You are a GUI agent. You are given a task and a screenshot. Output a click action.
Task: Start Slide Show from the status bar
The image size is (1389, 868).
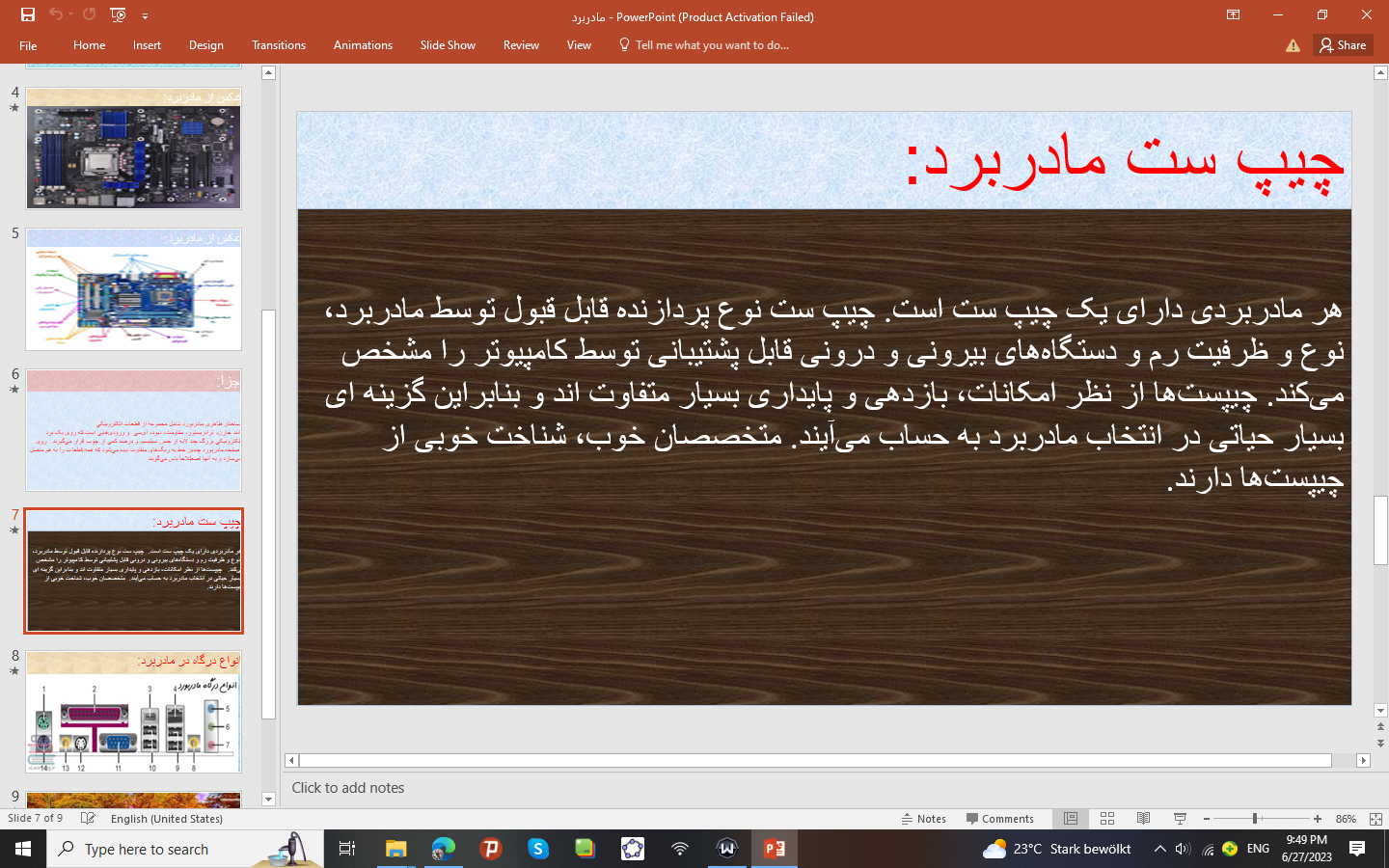tap(1179, 819)
